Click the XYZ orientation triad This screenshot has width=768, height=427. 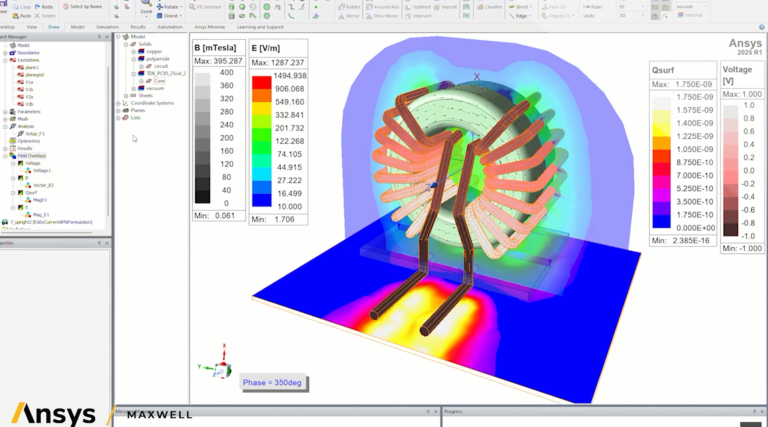(217, 363)
